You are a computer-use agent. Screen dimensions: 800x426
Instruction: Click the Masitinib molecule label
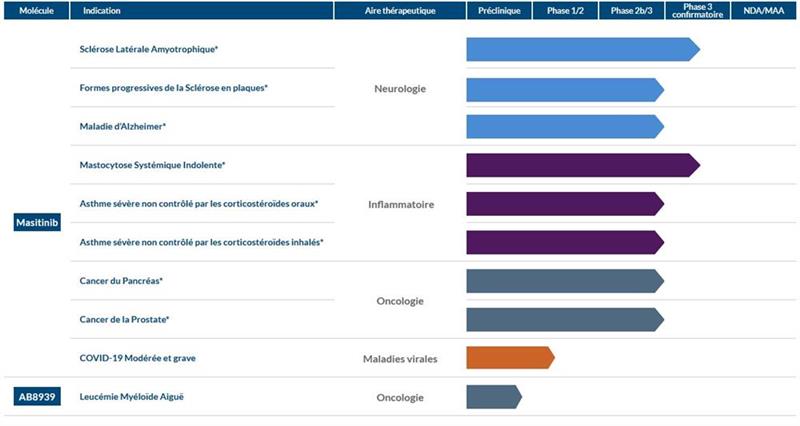[38, 222]
